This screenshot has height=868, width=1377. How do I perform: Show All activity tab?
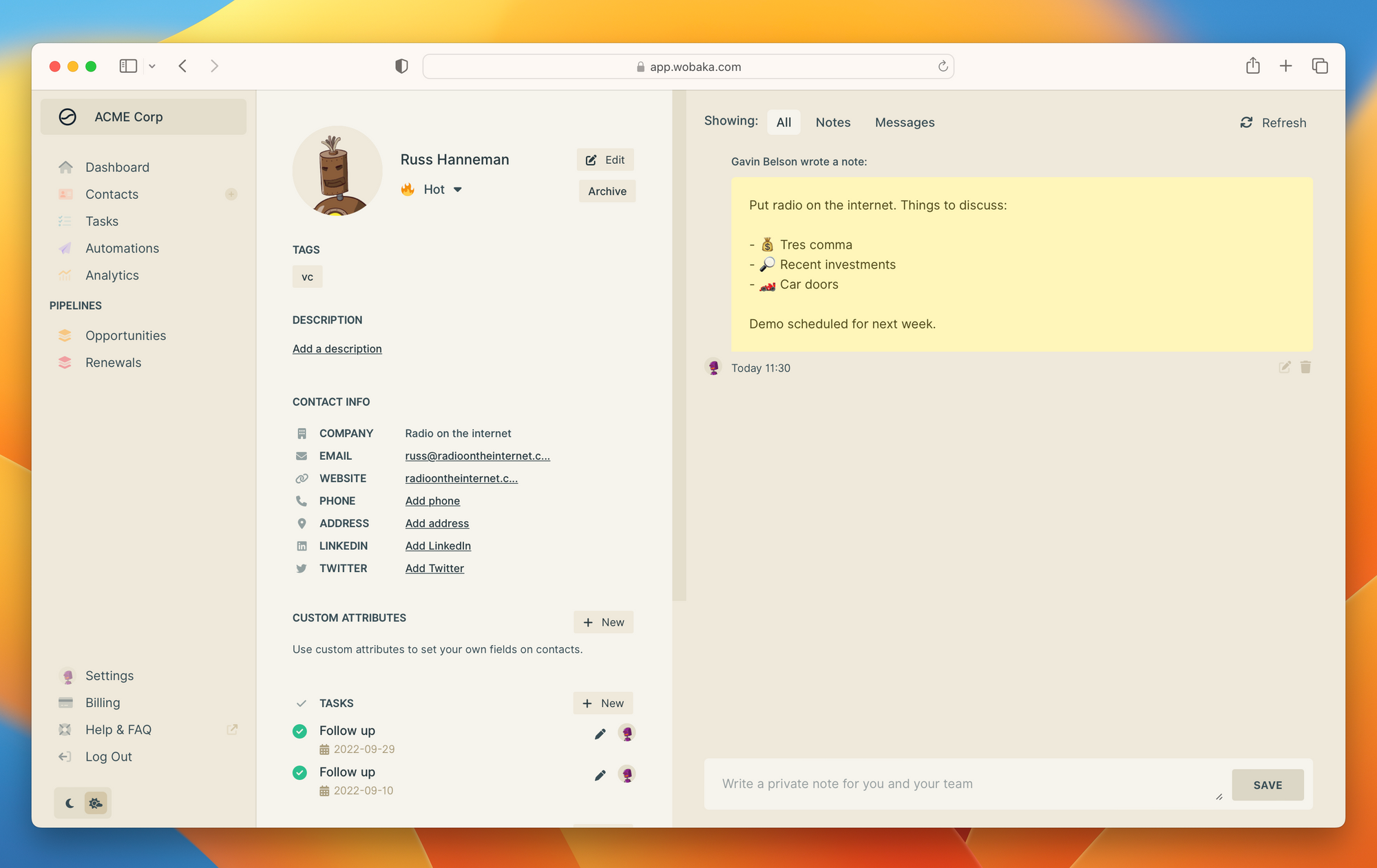pyautogui.click(x=784, y=123)
